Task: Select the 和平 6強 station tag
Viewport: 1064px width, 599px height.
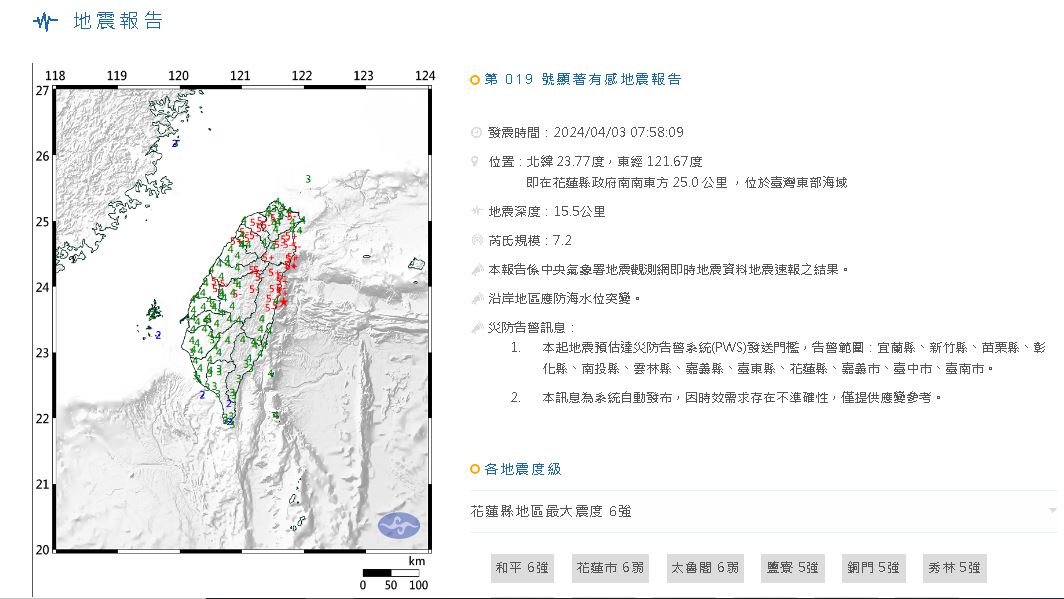Action: (522, 569)
